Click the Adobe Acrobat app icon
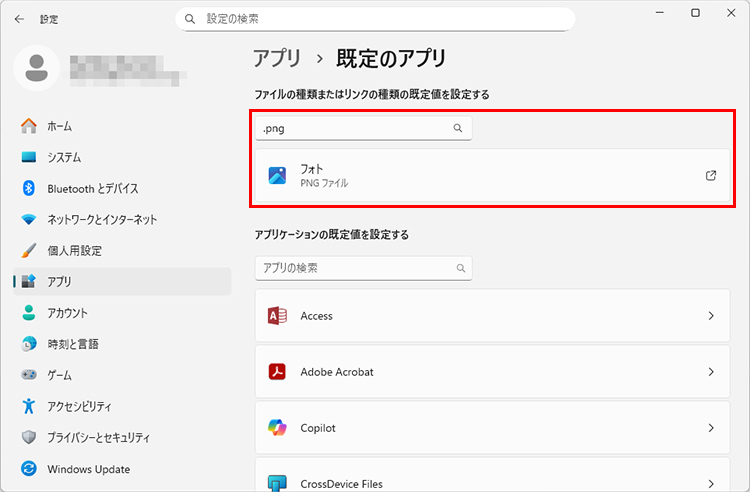Screen dimensions: 750x493 pyautogui.click(x=277, y=372)
